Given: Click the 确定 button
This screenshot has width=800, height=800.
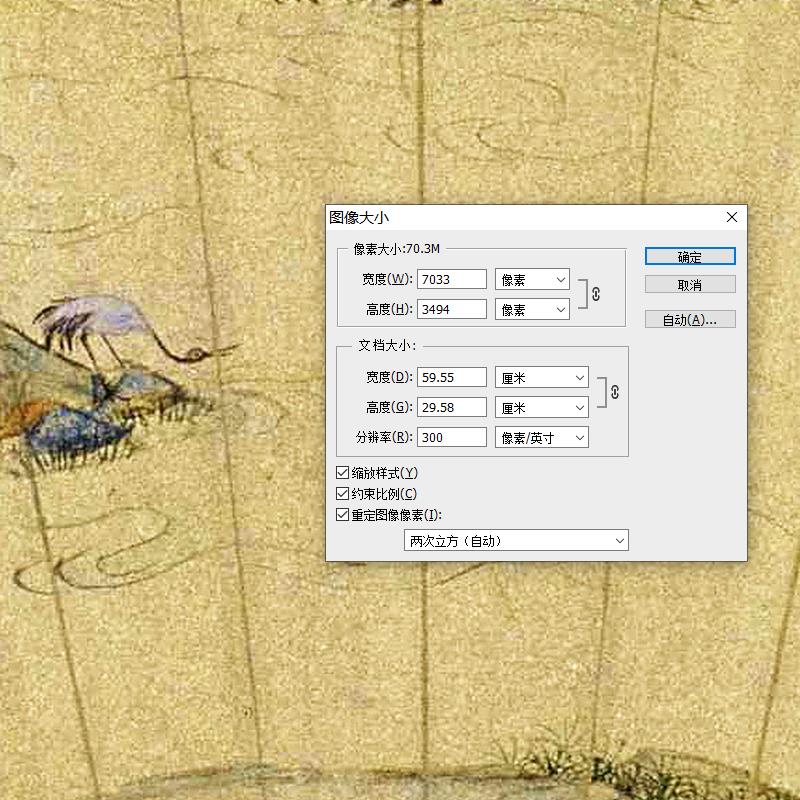Looking at the screenshot, I should 690,257.
